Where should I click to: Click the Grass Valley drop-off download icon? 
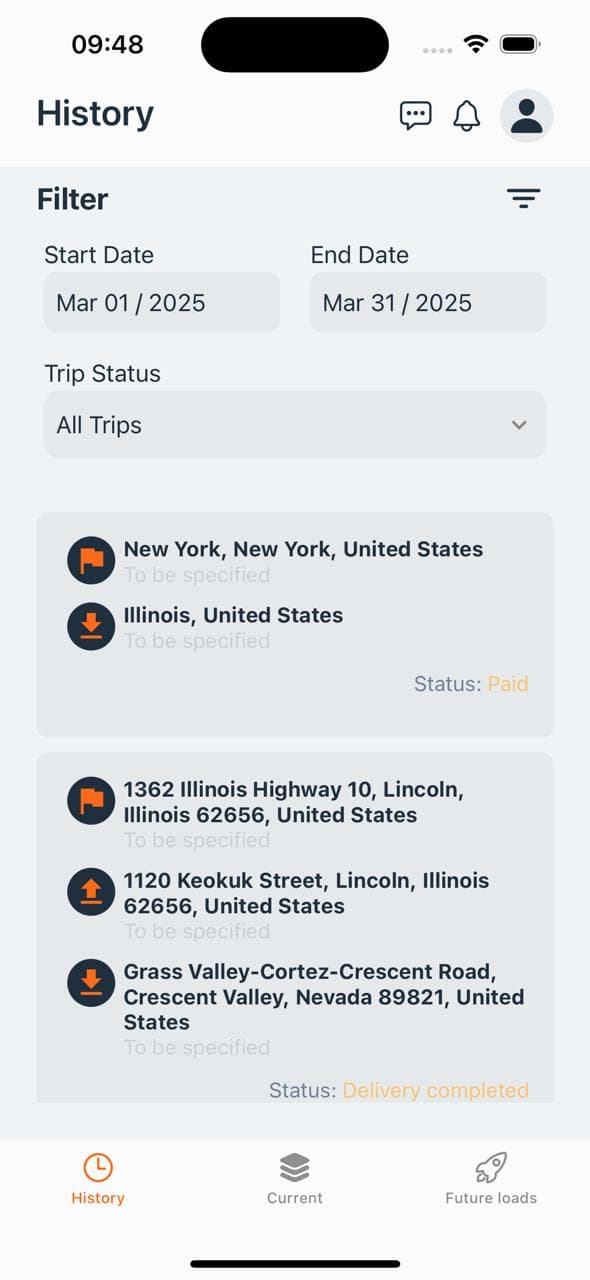click(91, 983)
